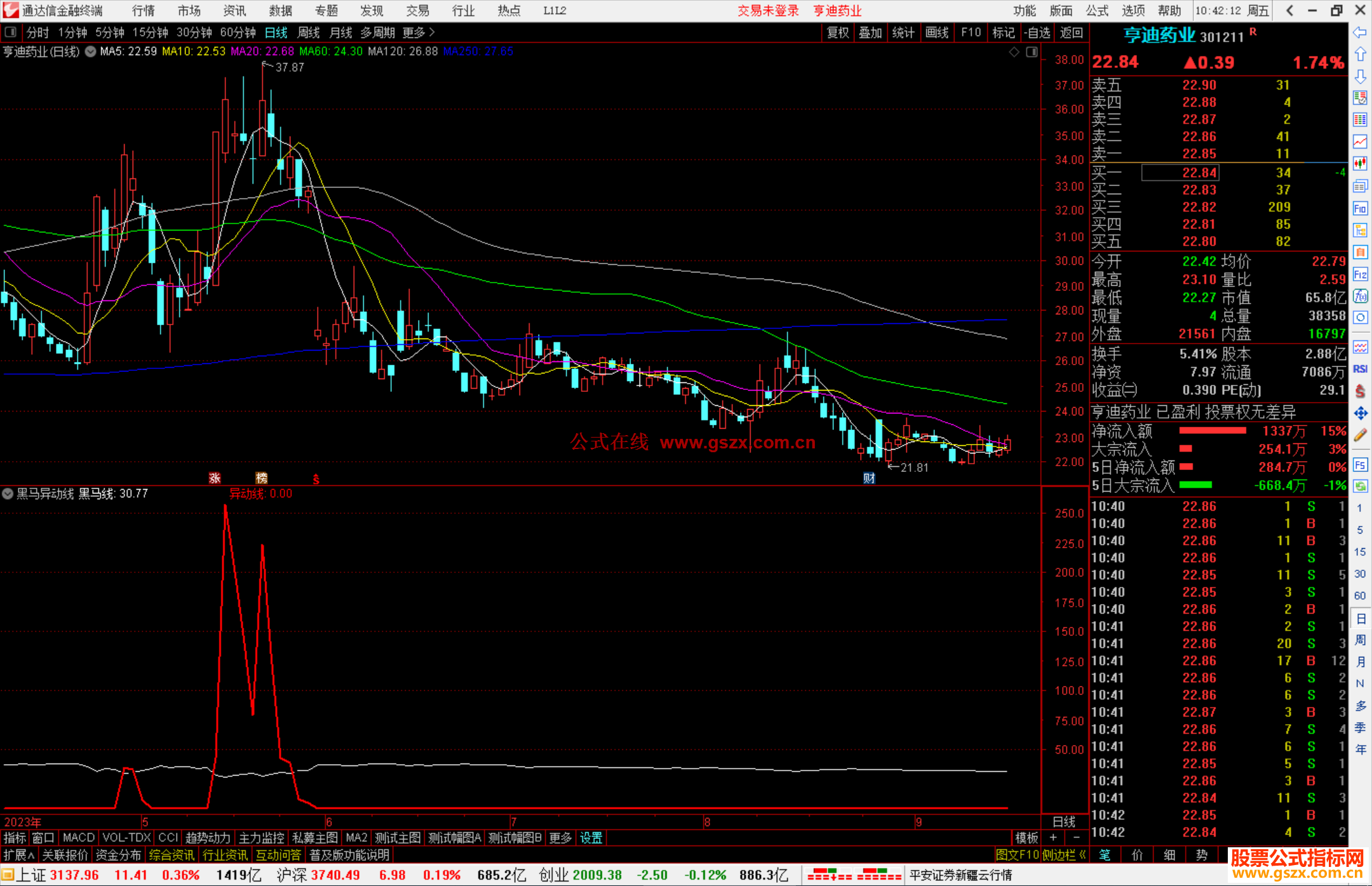The image size is (1372, 886).
Task: Click the back arrow icon in right sidebar
Action: (x=1360, y=32)
